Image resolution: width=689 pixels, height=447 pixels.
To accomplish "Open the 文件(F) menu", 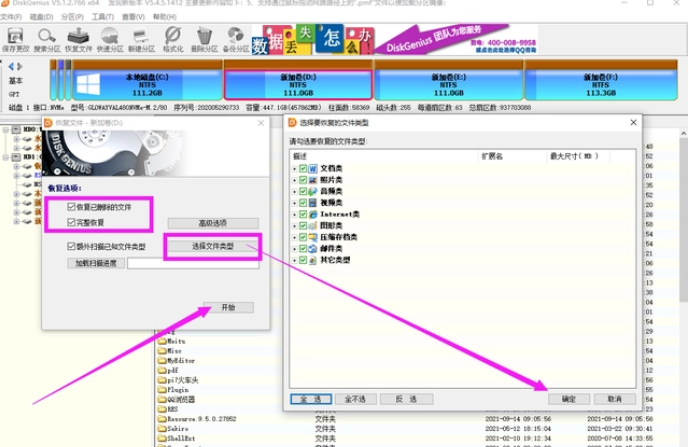I will click(x=10, y=16).
